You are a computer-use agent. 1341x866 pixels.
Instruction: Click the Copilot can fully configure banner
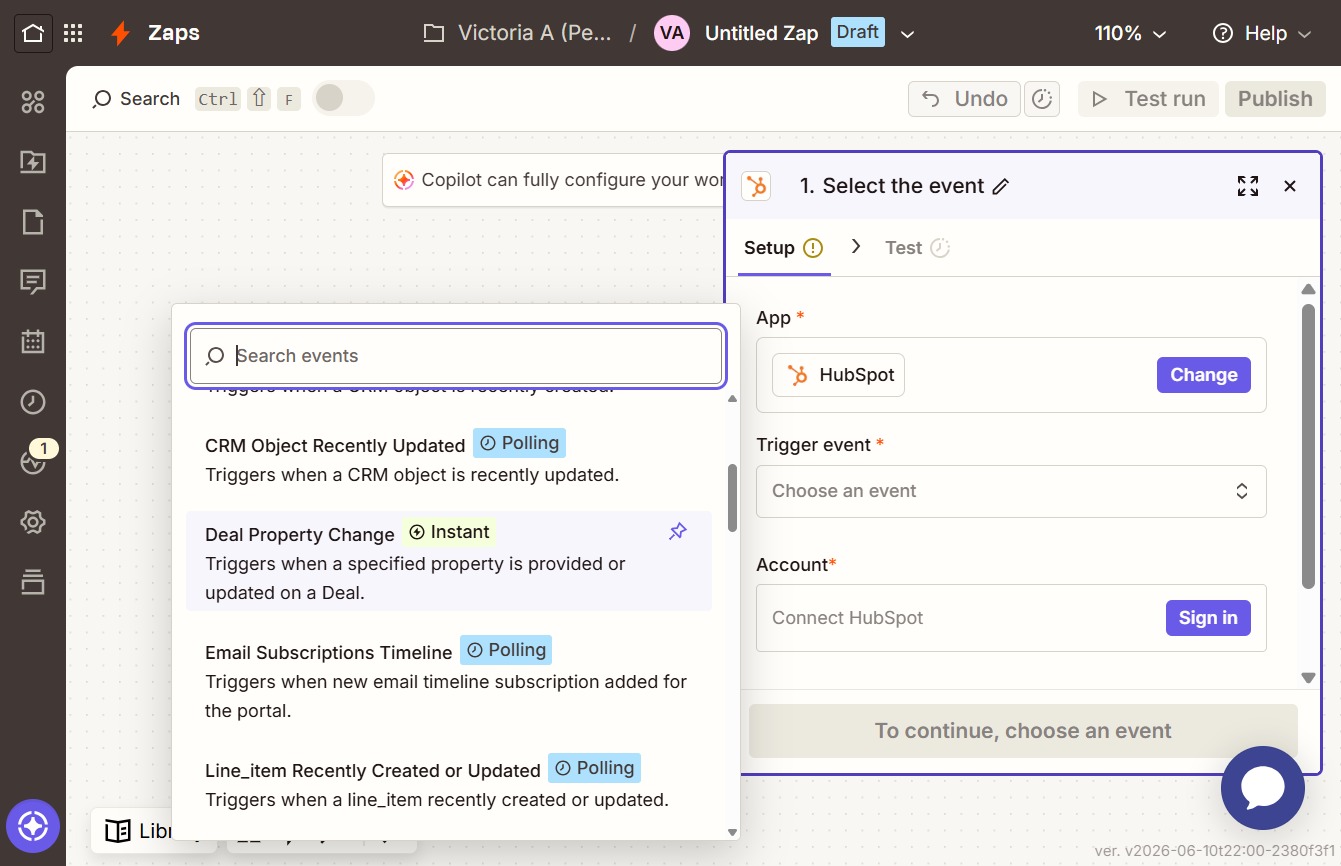553,180
